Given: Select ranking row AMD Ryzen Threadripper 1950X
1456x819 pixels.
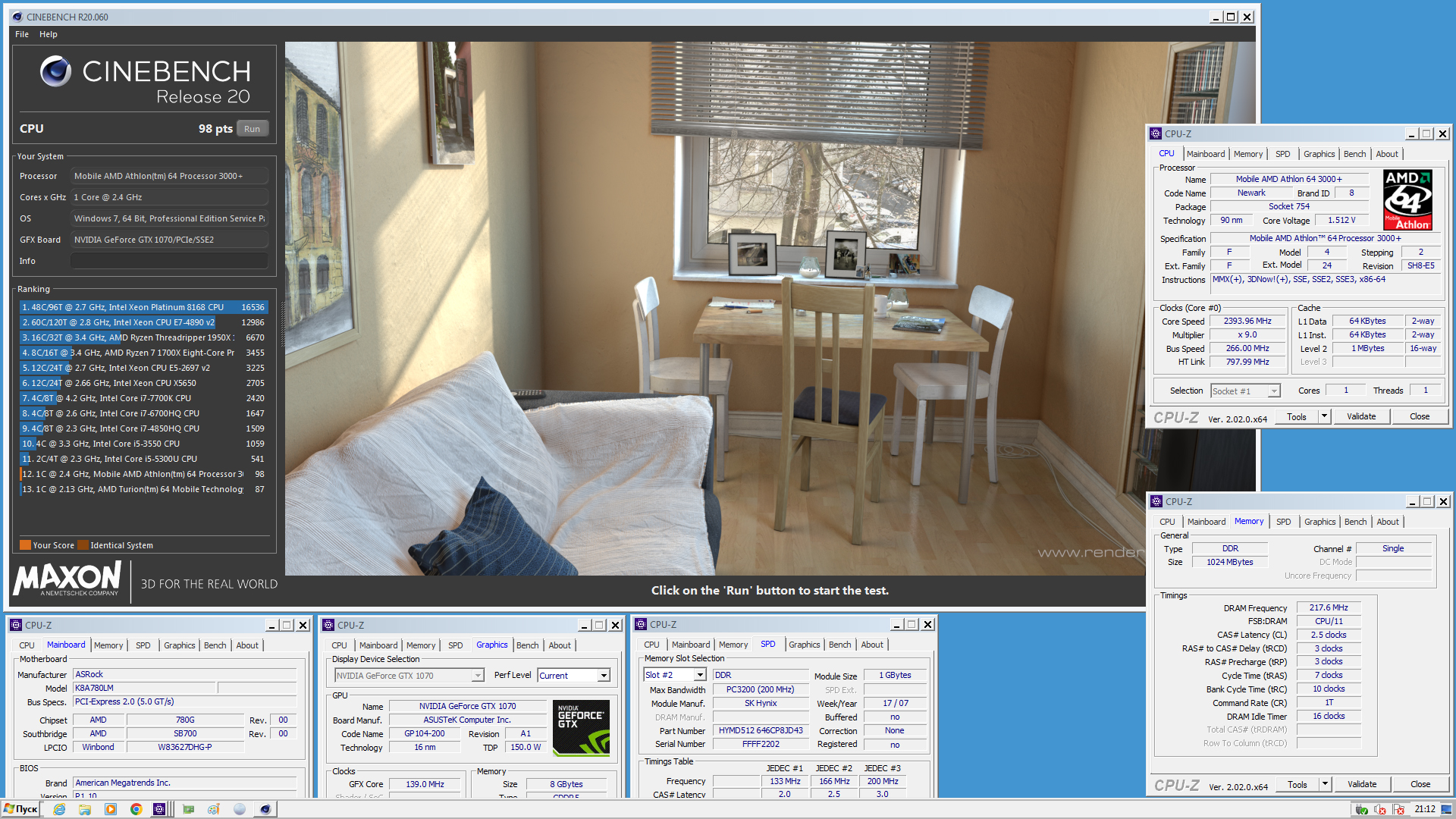Looking at the screenshot, I should pyautogui.click(x=143, y=337).
